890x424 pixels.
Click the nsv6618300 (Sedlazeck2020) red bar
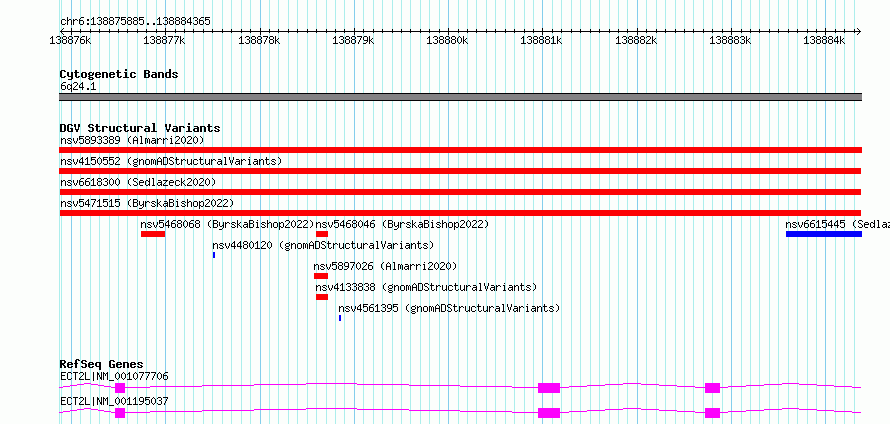[x=460, y=192]
